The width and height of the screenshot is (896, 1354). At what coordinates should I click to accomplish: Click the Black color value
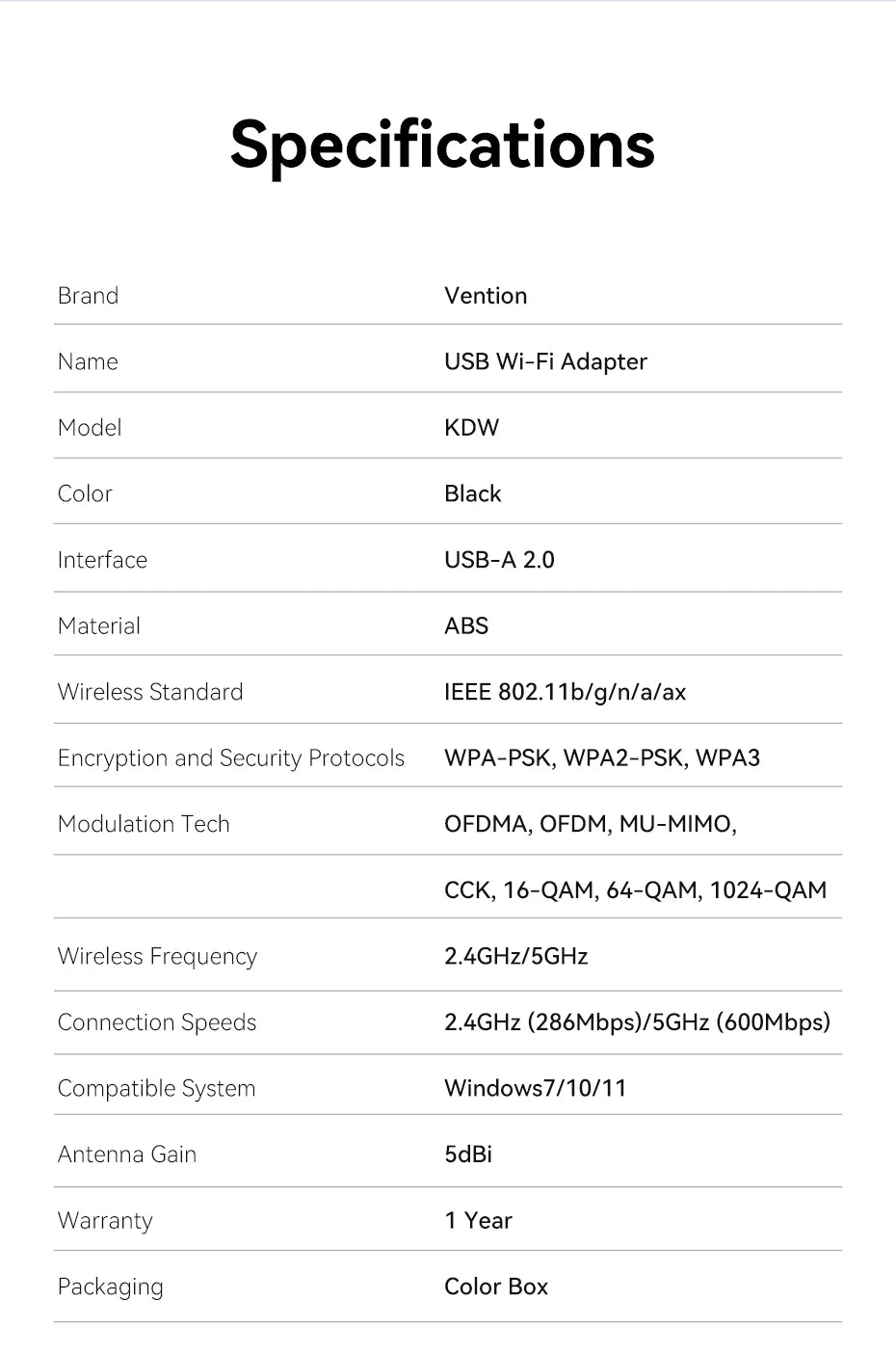pos(472,493)
